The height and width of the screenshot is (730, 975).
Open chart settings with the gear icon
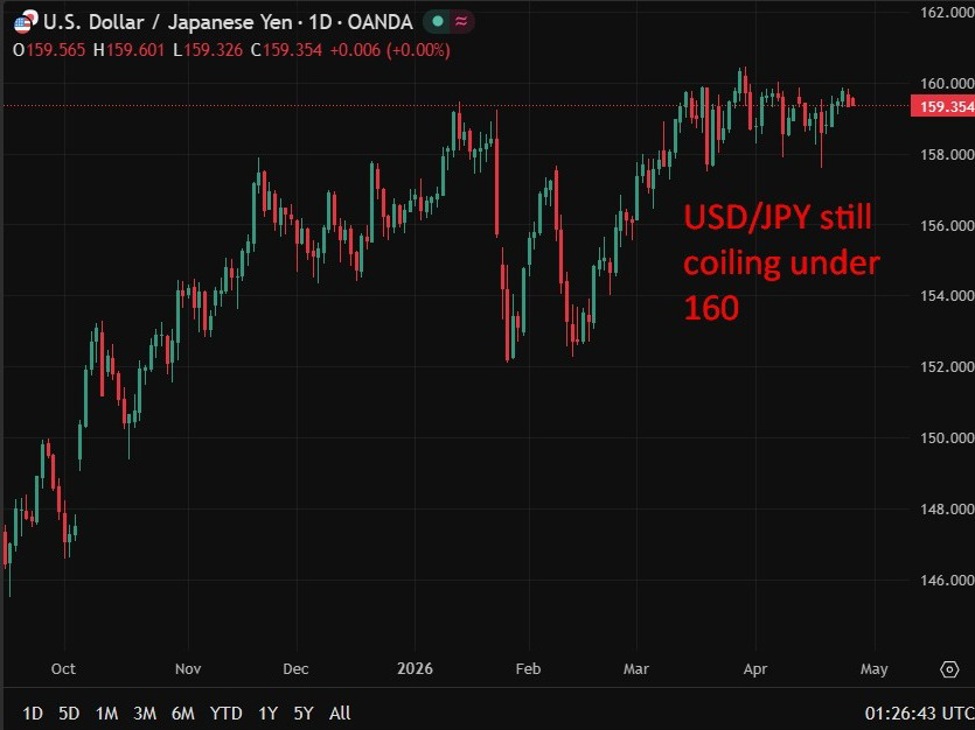point(951,669)
